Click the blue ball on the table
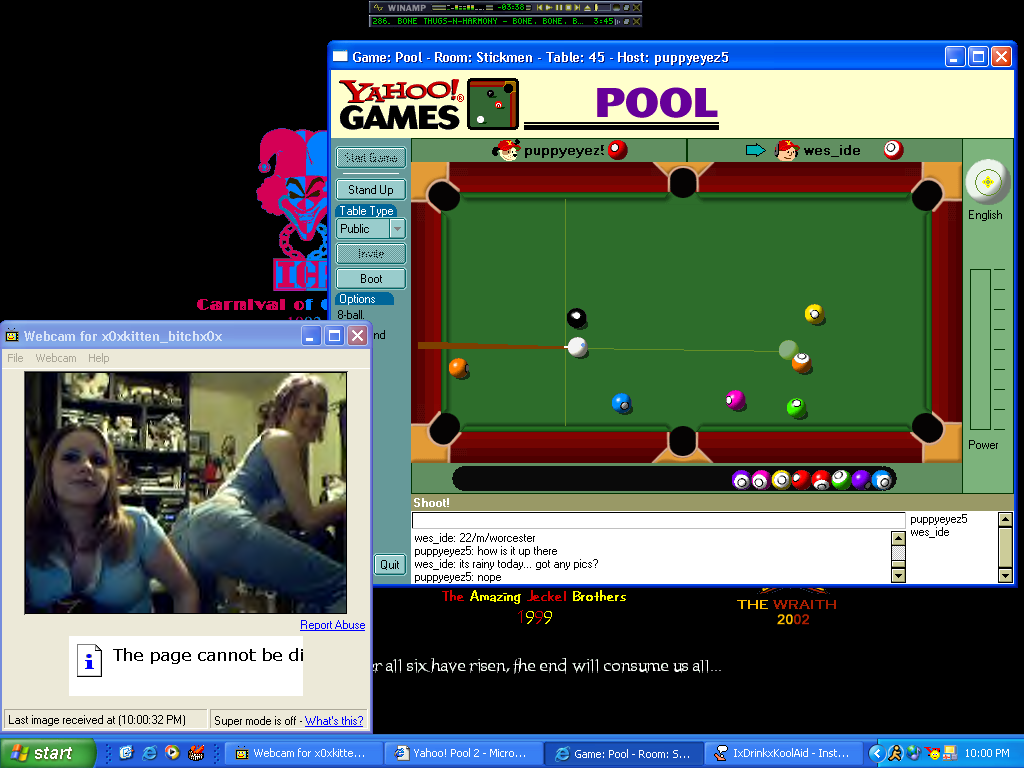This screenshot has width=1024, height=768. pyautogui.click(x=621, y=403)
